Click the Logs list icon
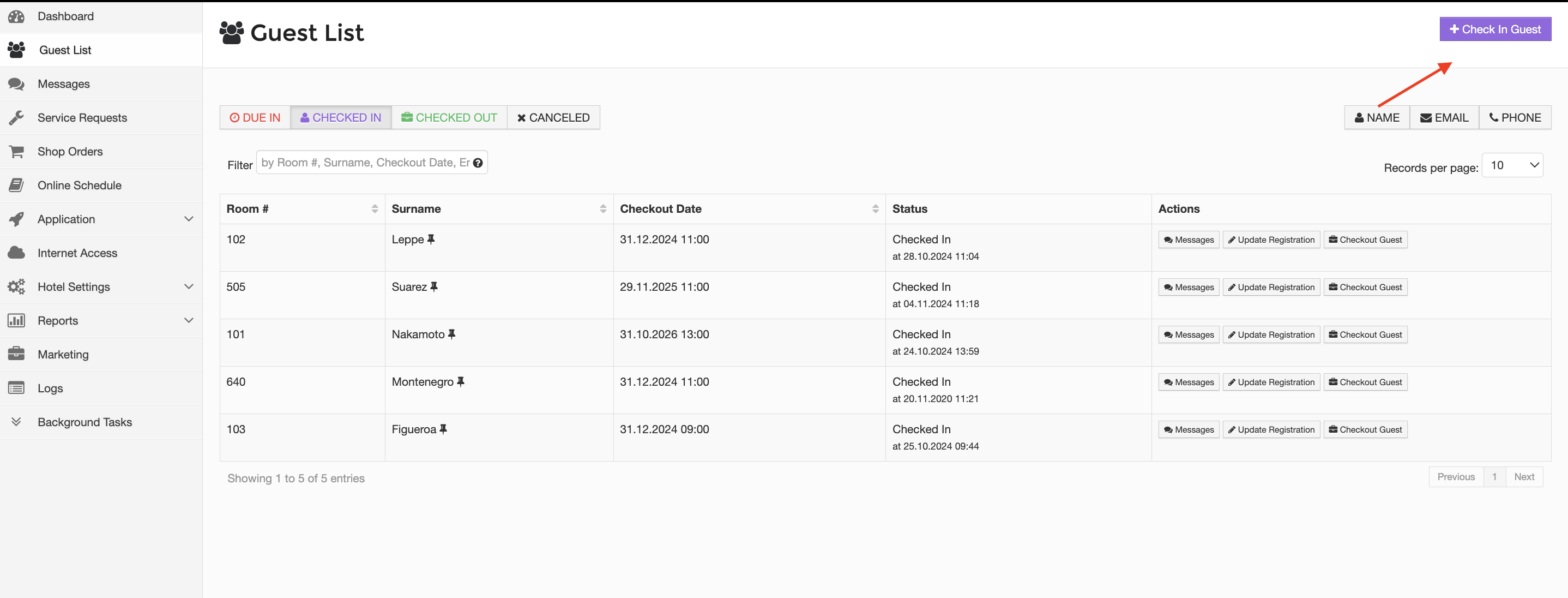This screenshot has height=598, width=1568. [x=16, y=388]
